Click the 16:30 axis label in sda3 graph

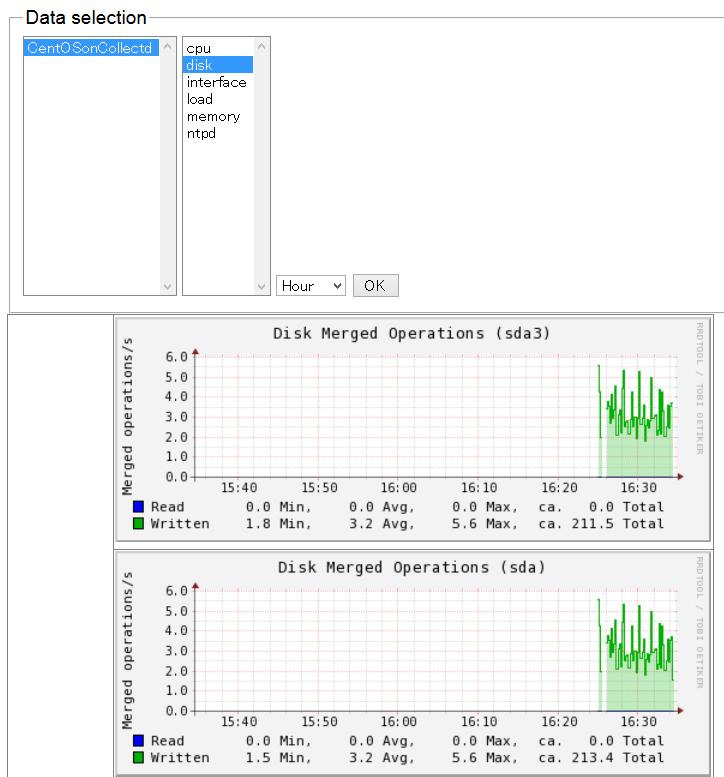639,488
